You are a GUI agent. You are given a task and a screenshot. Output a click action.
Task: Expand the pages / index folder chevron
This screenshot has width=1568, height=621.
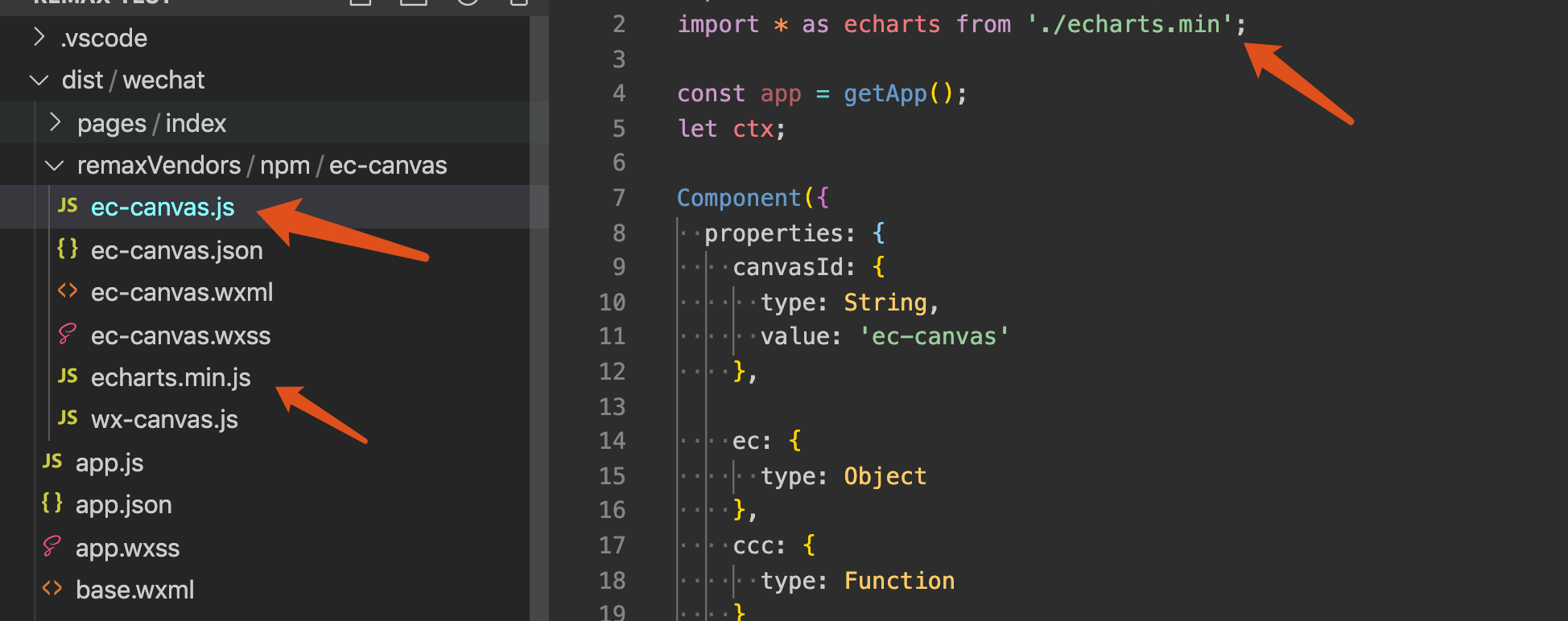(55, 122)
